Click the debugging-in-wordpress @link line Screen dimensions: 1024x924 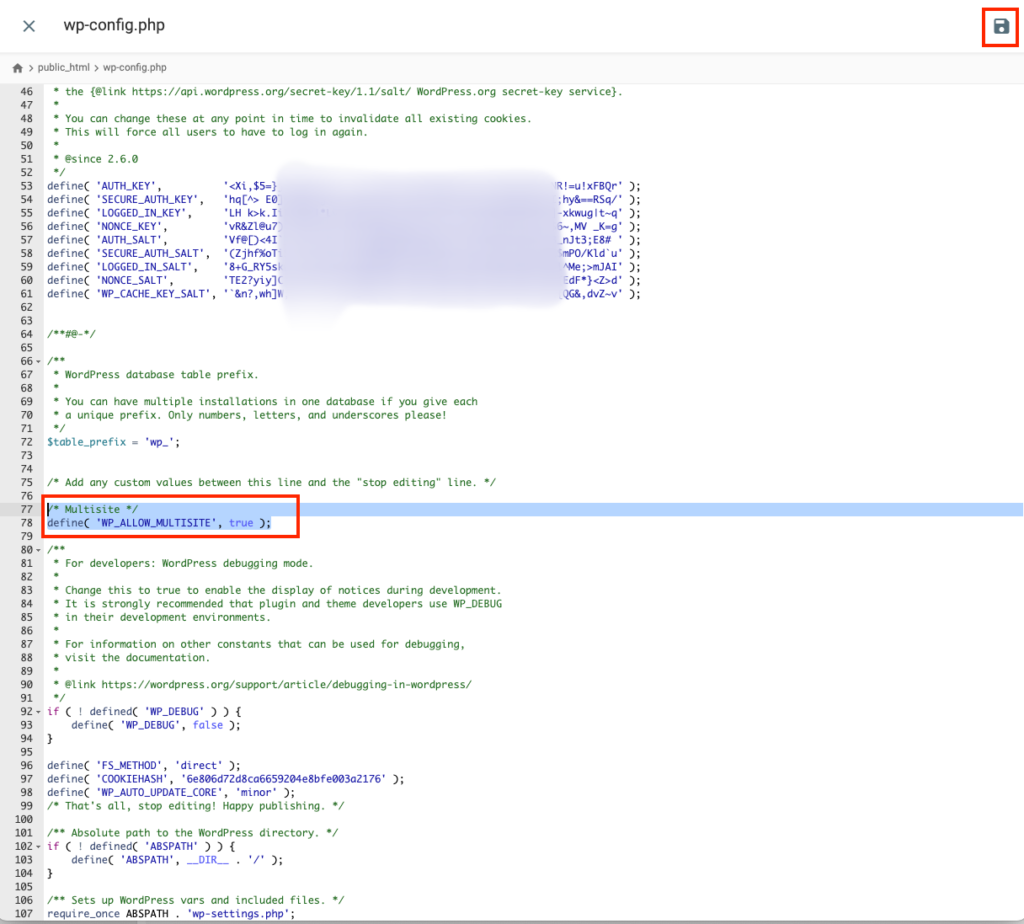click(x=262, y=685)
